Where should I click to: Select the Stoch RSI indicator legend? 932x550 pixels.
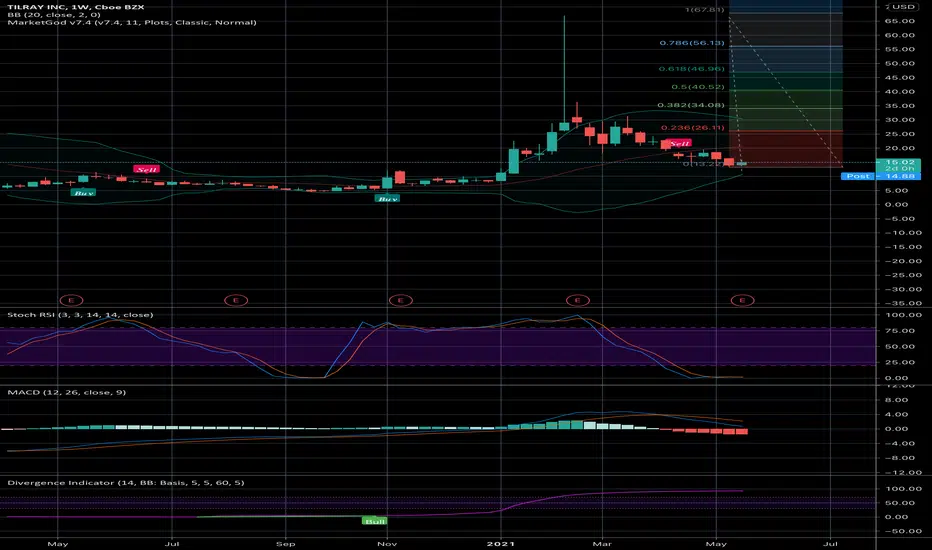[x=80, y=315]
